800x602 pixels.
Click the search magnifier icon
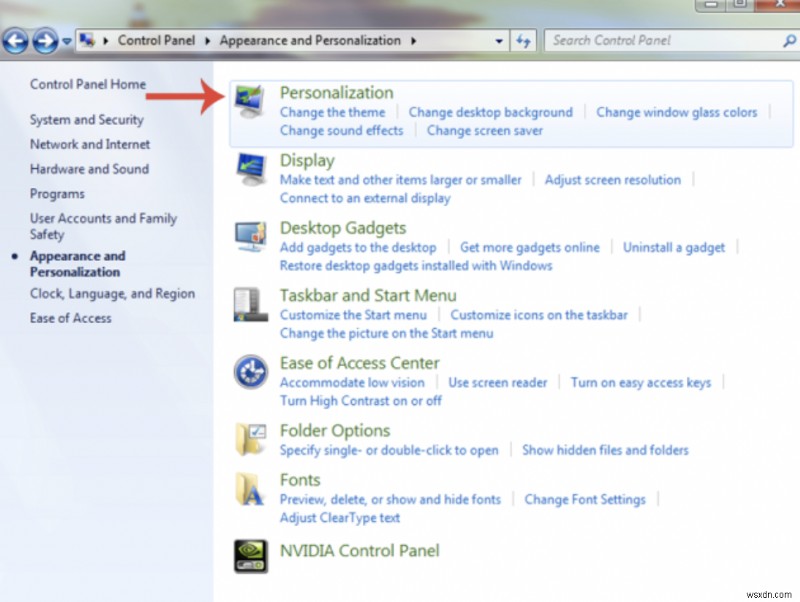pos(789,40)
